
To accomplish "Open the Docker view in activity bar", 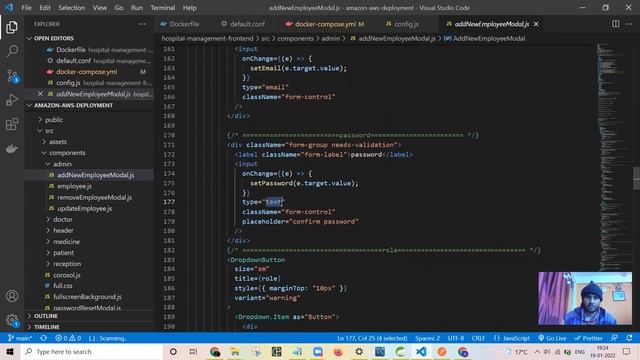I will (12, 149).
